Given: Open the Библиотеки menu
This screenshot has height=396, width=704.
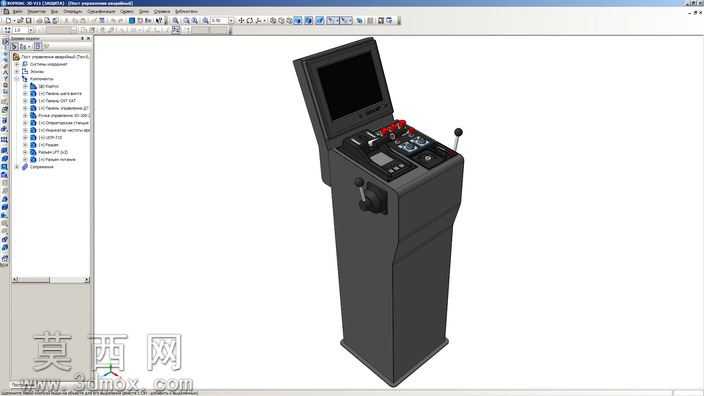Looking at the screenshot, I should (186, 11).
